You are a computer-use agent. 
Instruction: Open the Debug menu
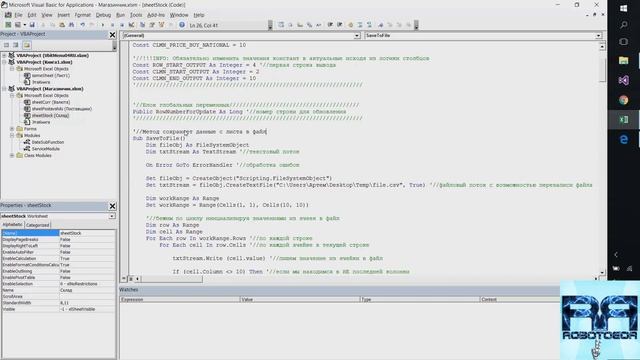103,15
